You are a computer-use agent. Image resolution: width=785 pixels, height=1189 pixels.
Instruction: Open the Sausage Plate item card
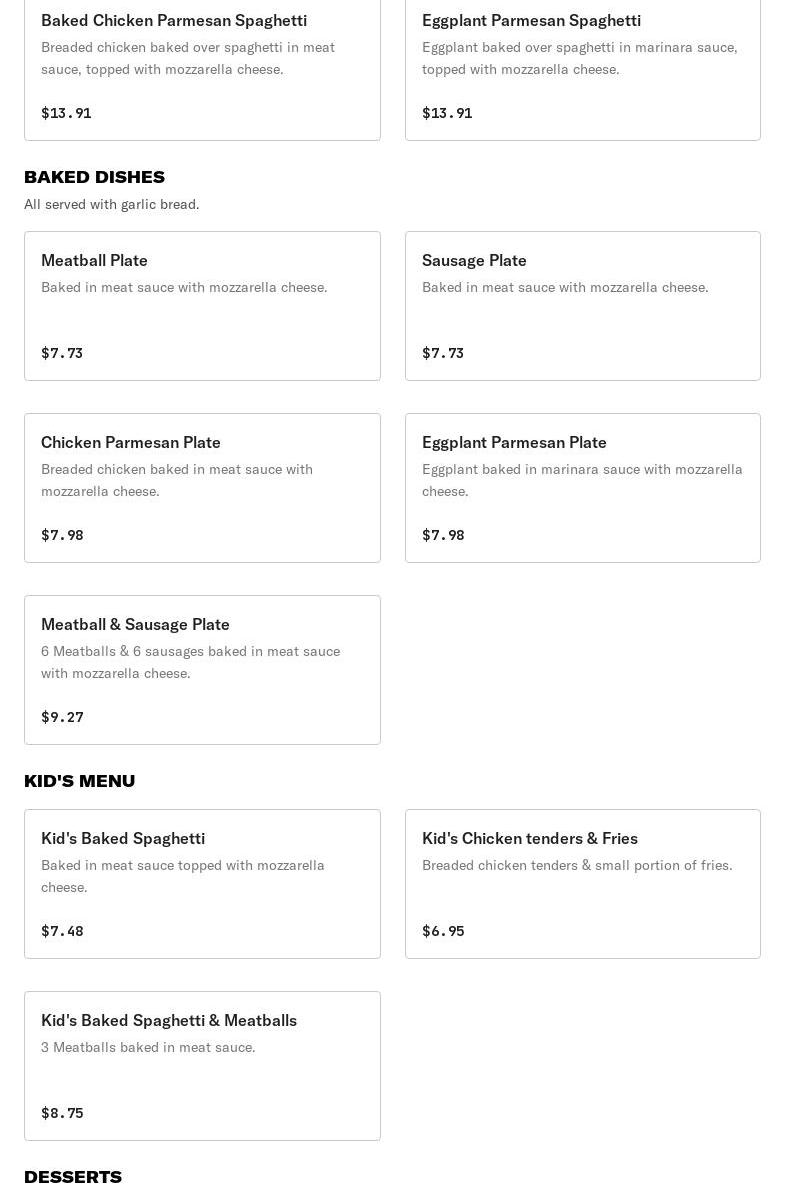(582, 305)
